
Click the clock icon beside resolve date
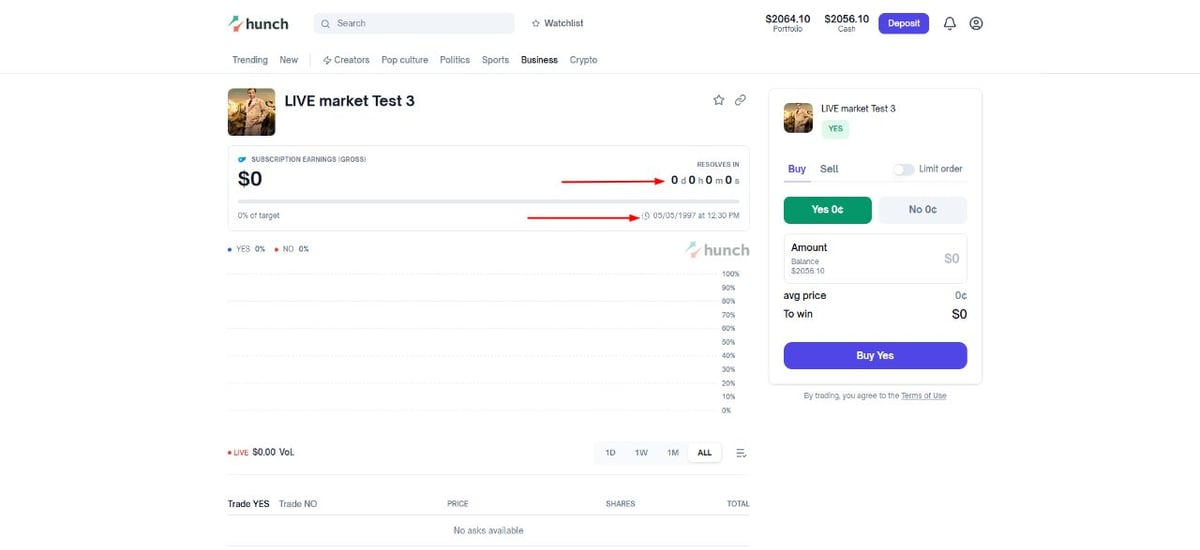[x=646, y=216]
